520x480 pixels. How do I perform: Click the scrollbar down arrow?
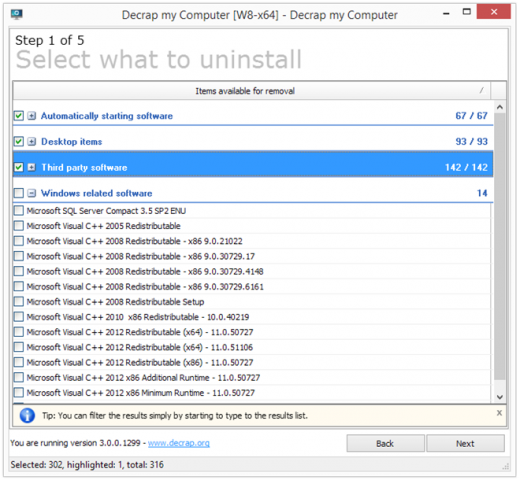point(499,397)
